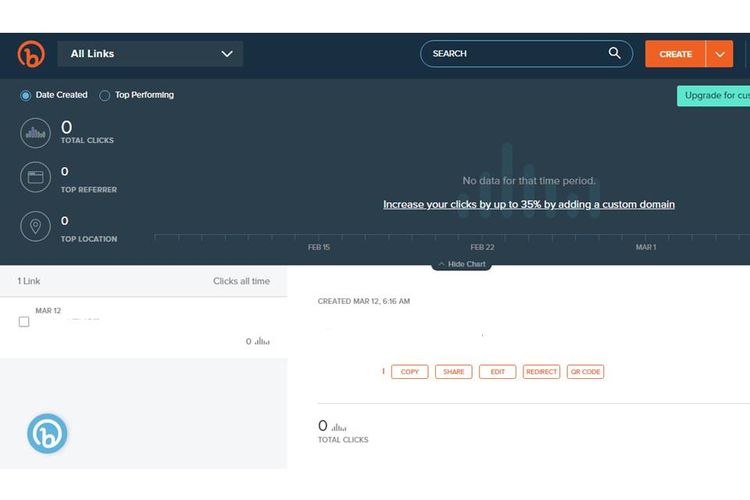Click the Top Location pin icon

pyautogui.click(x=36, y=227)
